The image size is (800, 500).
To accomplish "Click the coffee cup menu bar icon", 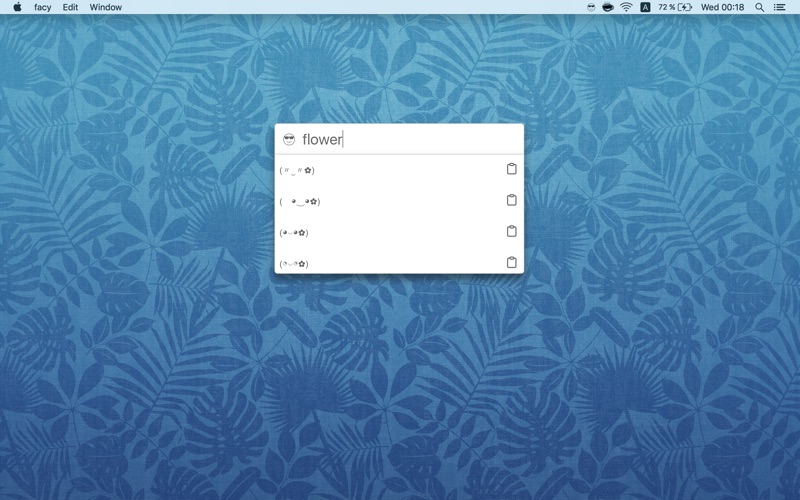I will point(608,7).
